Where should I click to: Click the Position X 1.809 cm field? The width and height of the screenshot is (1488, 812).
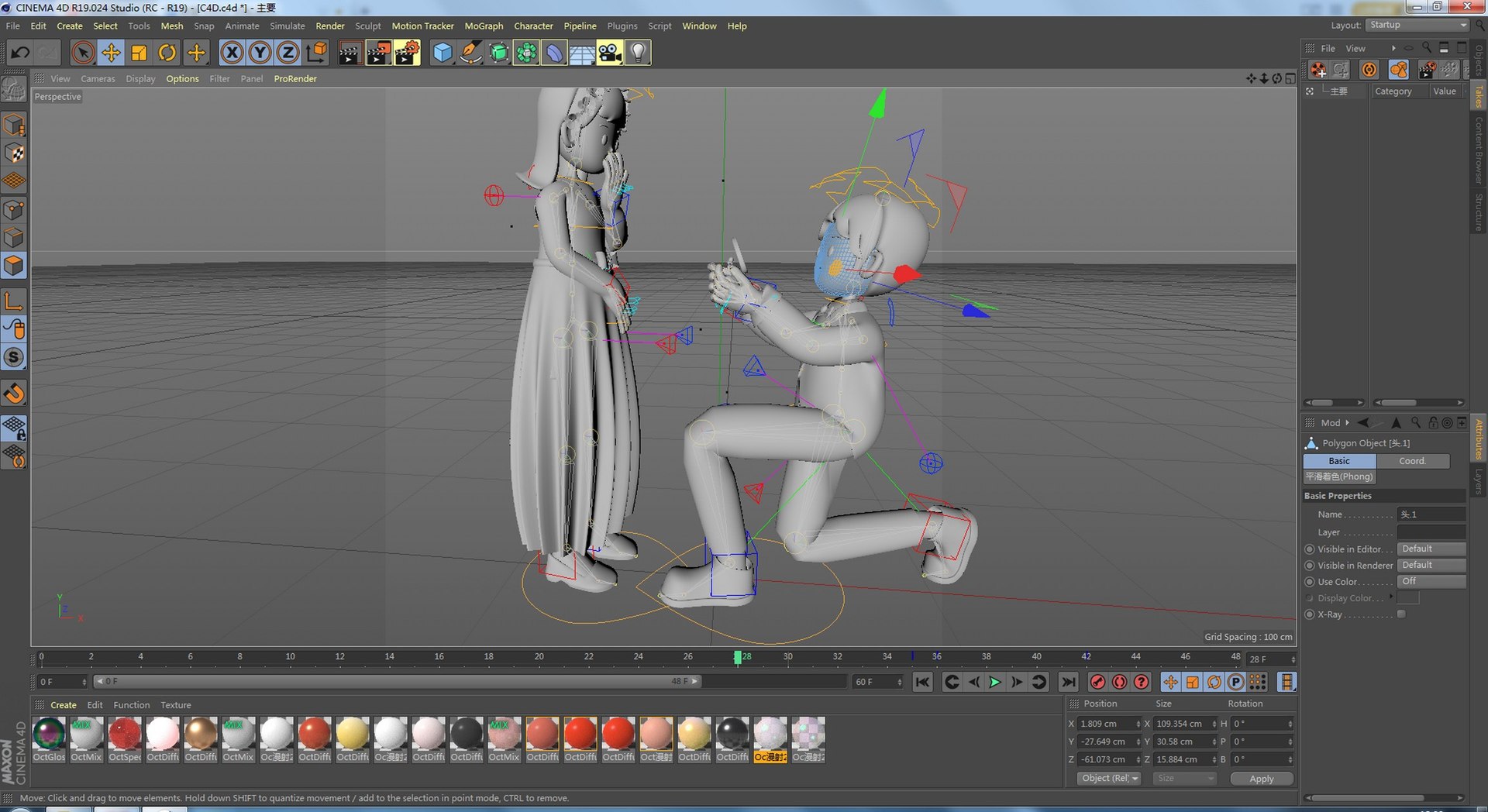coord(1108,724)
